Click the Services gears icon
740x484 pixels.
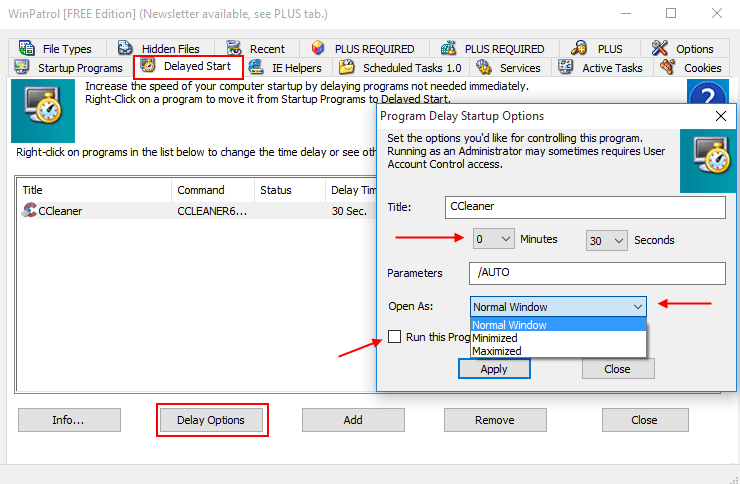click(484, 67)
